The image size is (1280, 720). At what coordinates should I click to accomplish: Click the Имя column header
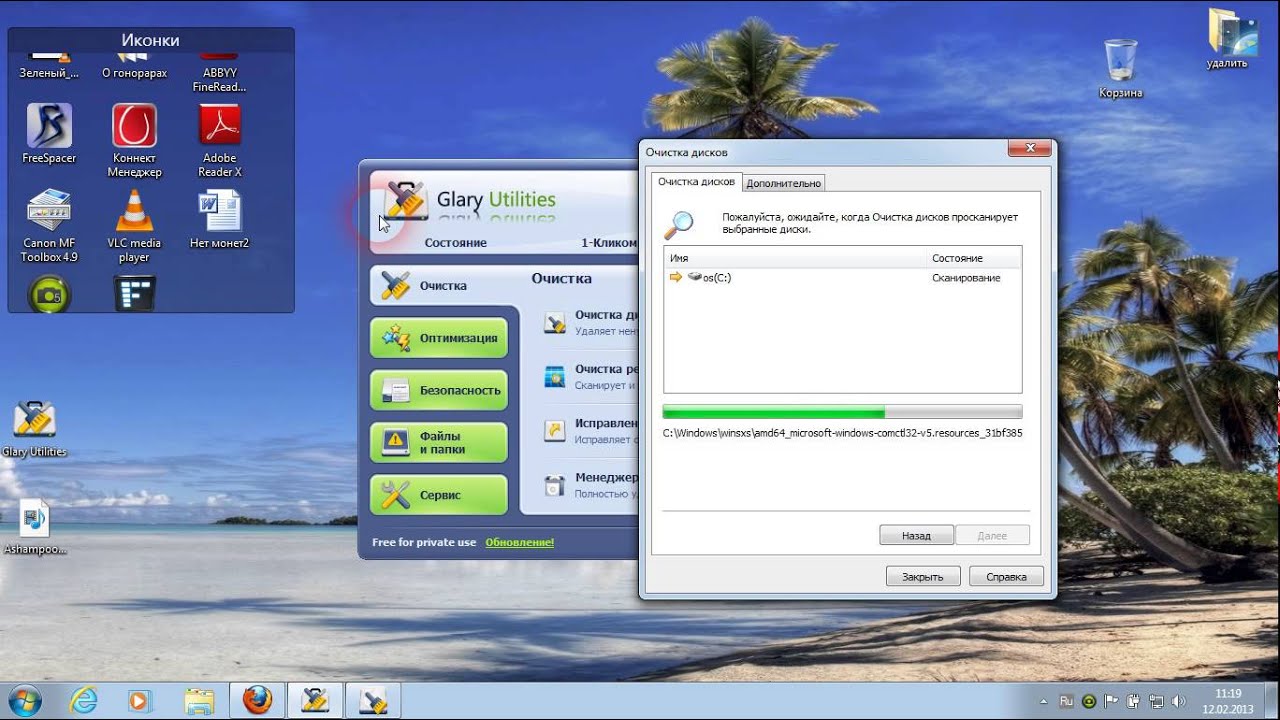(x=795, y=258)
